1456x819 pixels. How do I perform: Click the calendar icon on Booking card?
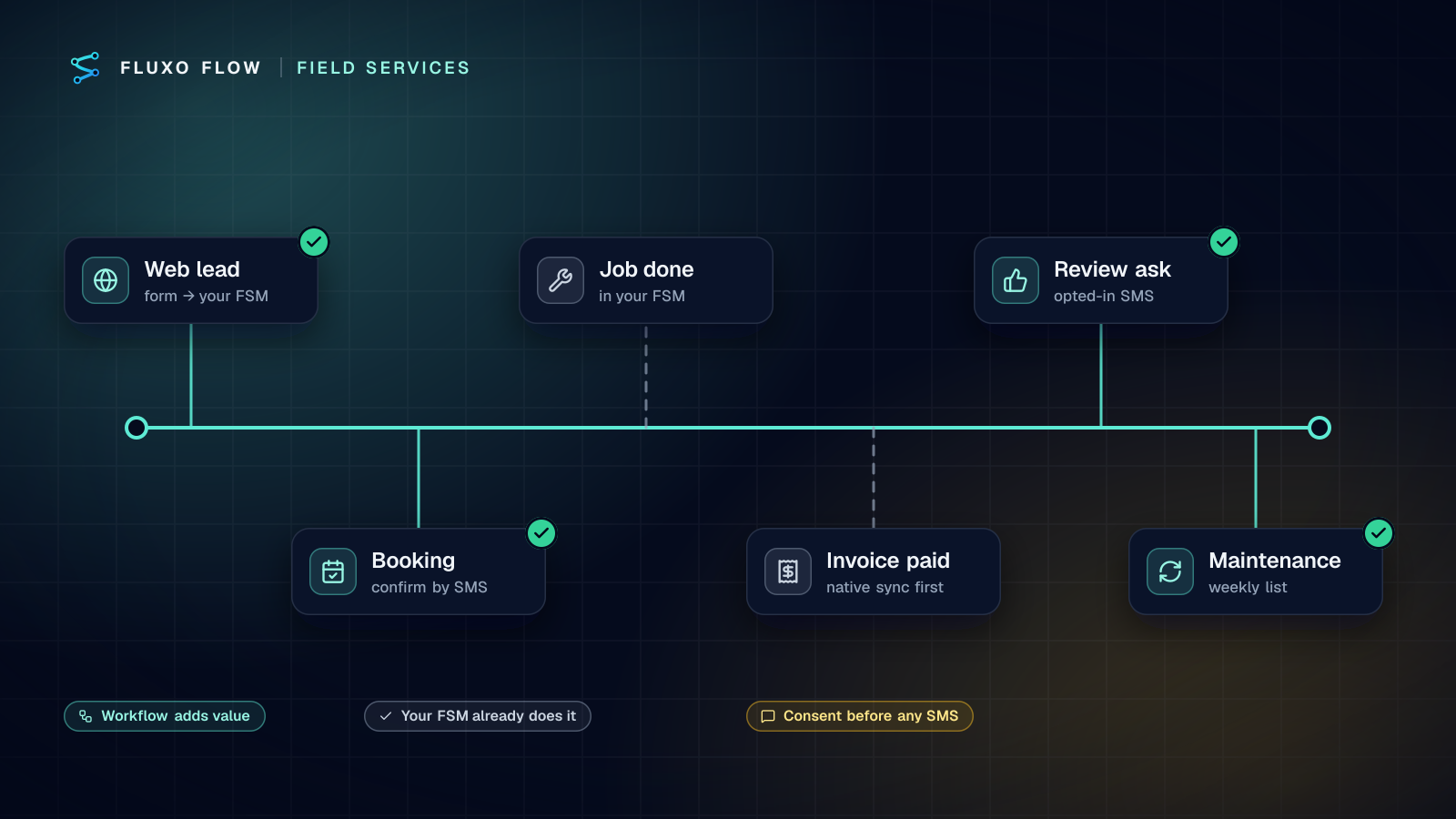[333, 571]
